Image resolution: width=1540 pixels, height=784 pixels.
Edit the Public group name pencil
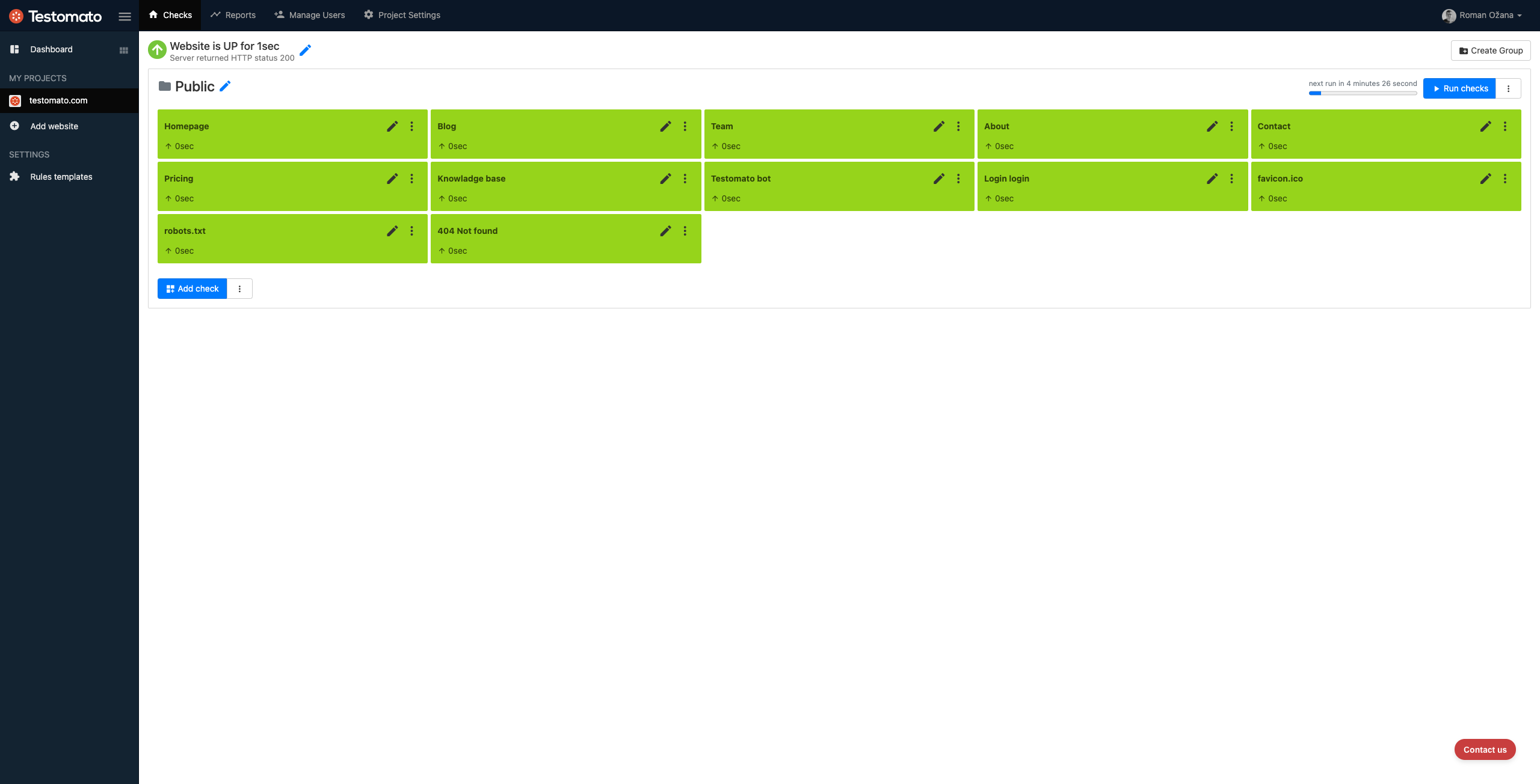[x=225, y=87]
